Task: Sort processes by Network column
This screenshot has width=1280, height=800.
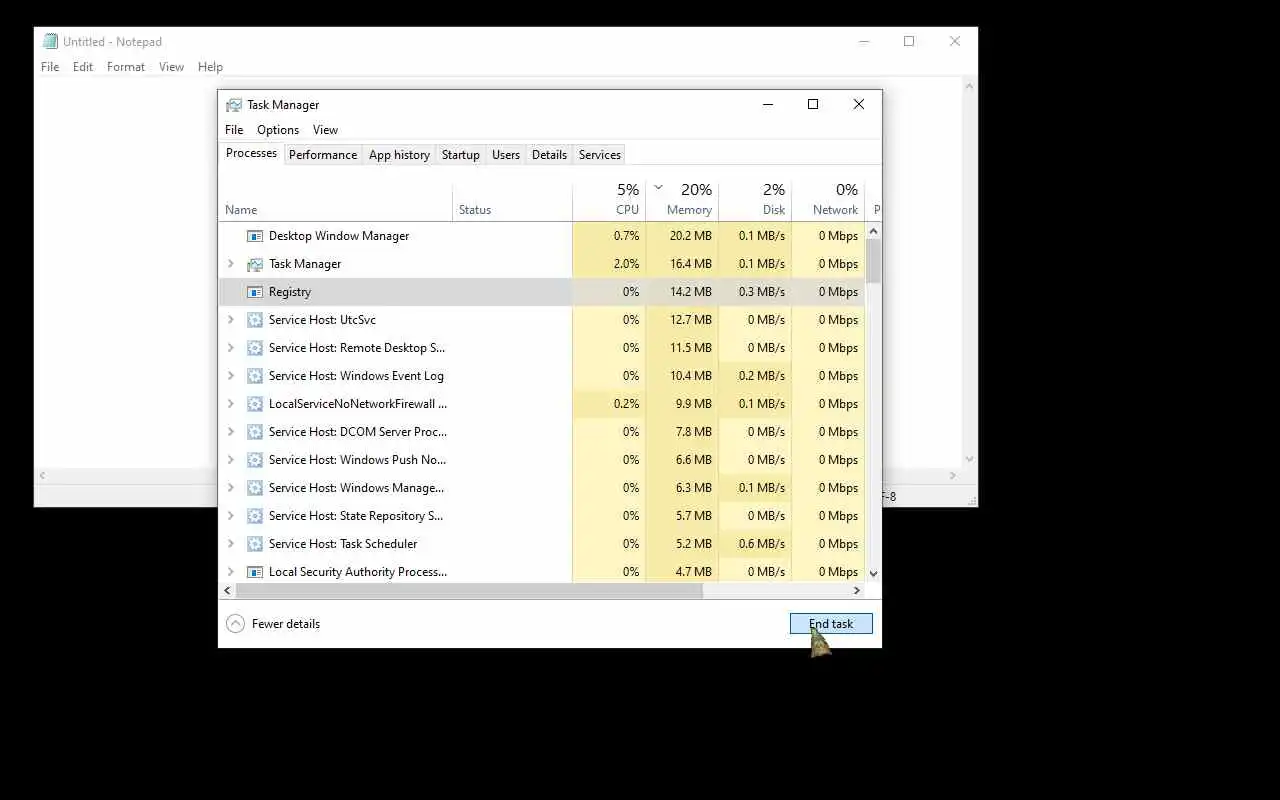Action: click(828, 201)
